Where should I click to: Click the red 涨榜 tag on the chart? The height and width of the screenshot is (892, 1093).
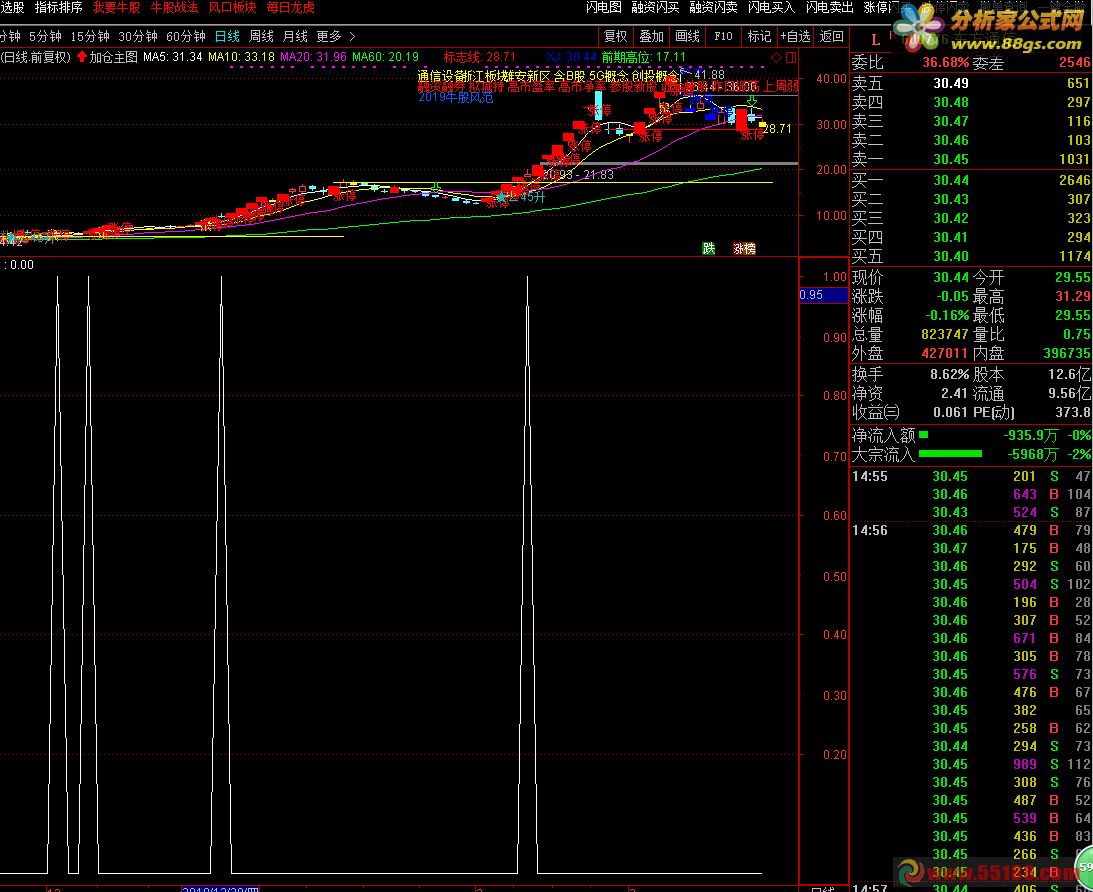click(x=744, y=248)
